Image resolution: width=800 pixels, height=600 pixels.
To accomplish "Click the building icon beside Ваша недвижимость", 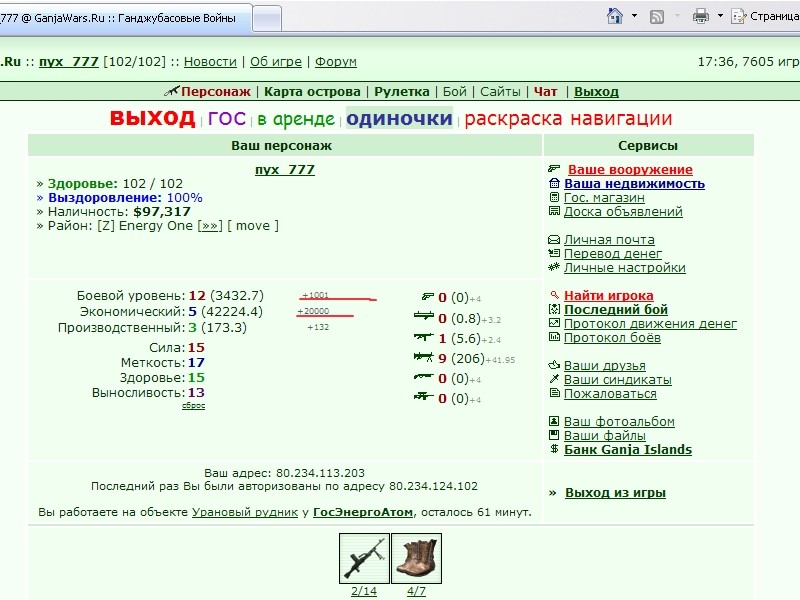I will click(554, 183).
